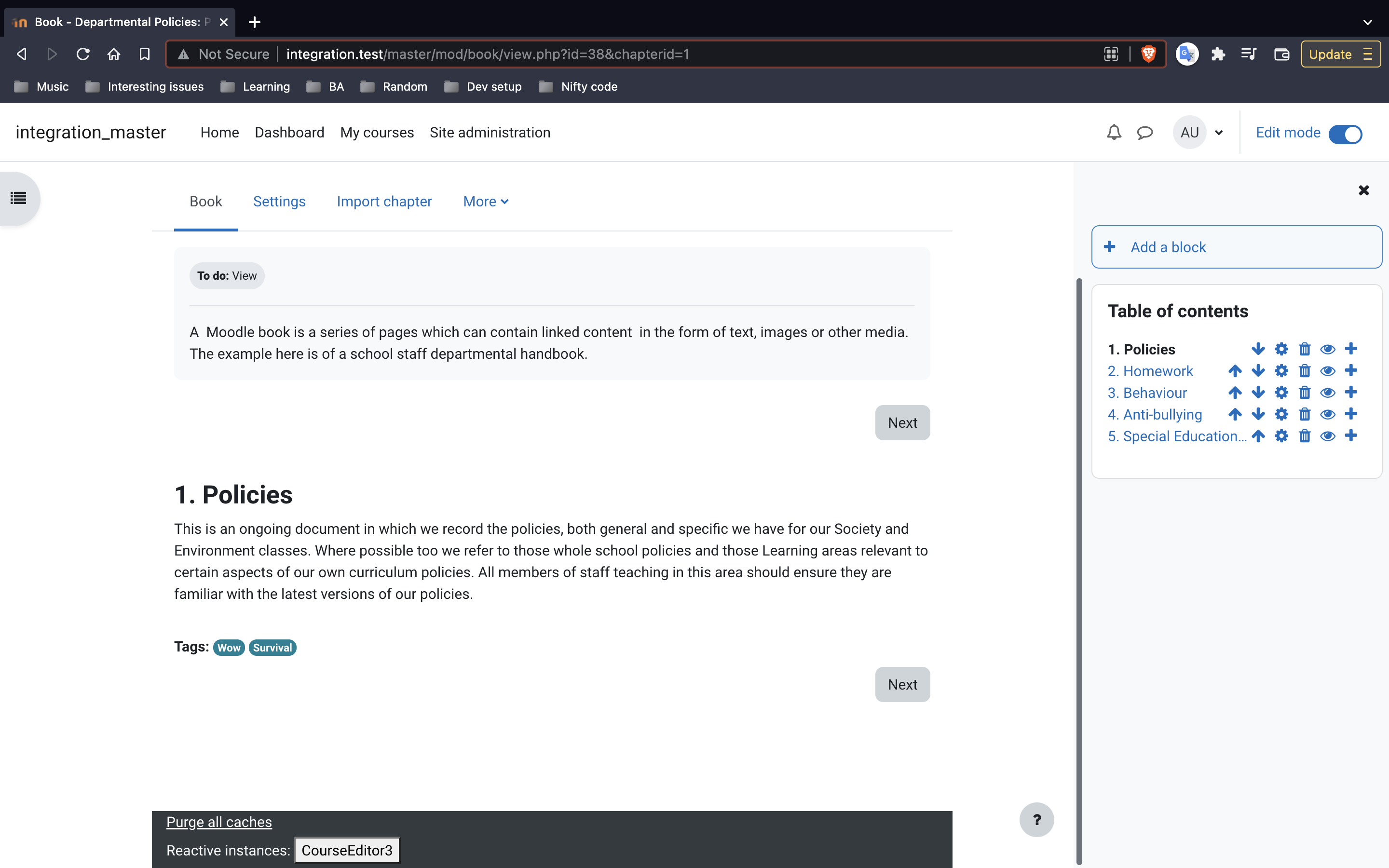Click block drawer vertical scrollbar
Viewport: 1389px width, 868px height.
[x=1079, y=571]
